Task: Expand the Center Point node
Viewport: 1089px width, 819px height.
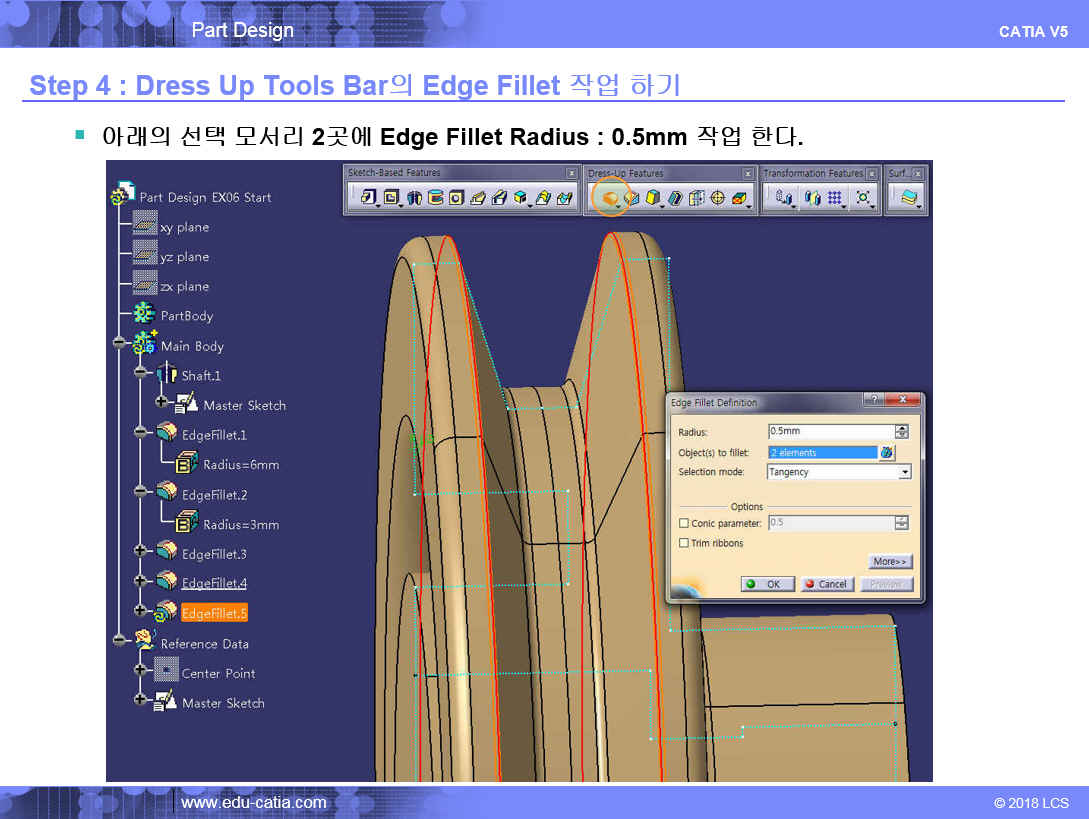Action: pos(140,670)
